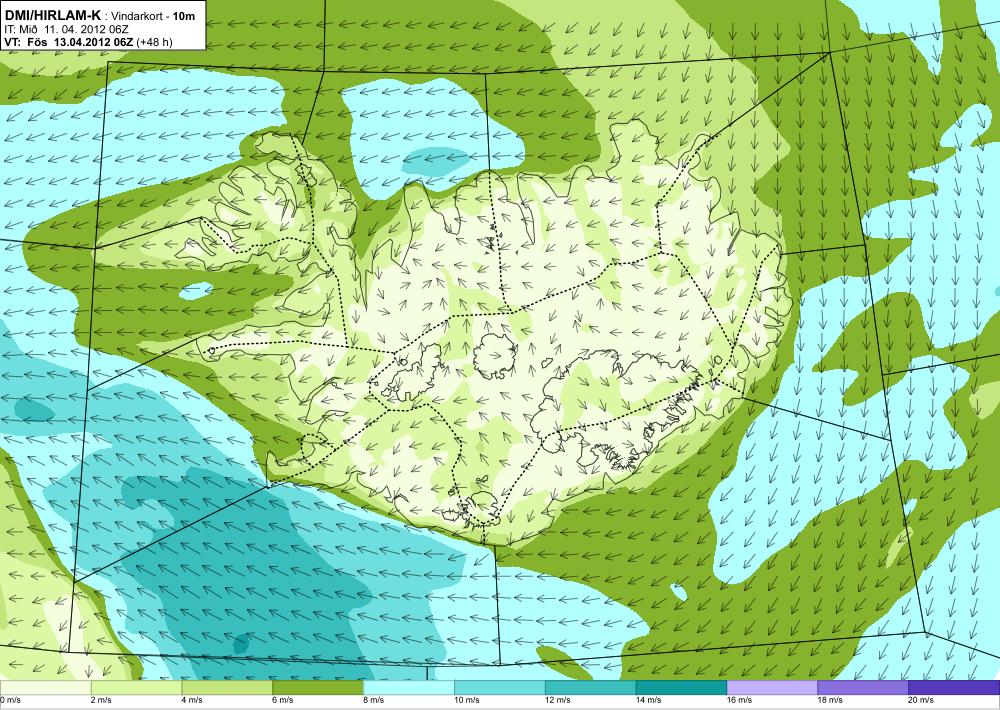The height and width of the screenshot is (710, 1000).
Task: Pick the light purple 16–18 m/s legend swatch
Action: coord(772,688)
